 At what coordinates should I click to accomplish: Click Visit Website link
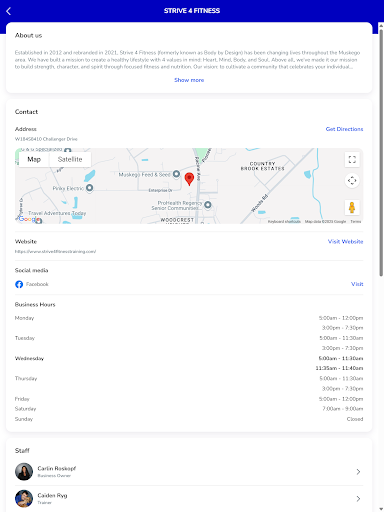(345, 242)
